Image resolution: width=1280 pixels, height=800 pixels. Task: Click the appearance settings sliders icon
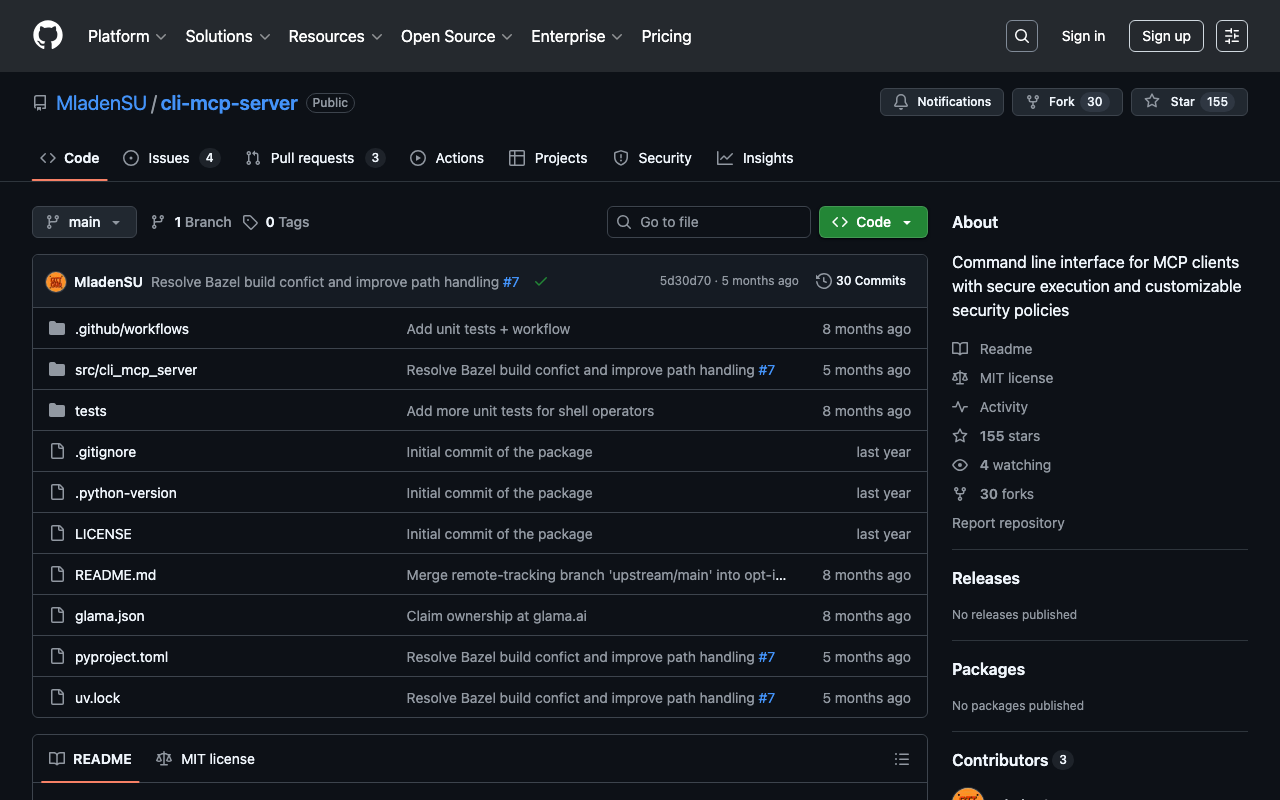click(1231, 36)
